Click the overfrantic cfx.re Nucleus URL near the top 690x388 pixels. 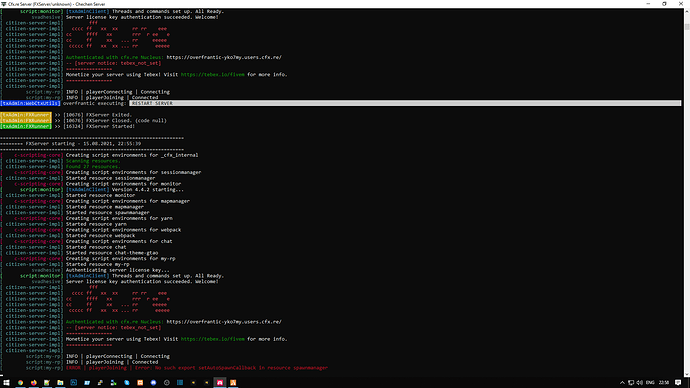(x=224, y=57)
